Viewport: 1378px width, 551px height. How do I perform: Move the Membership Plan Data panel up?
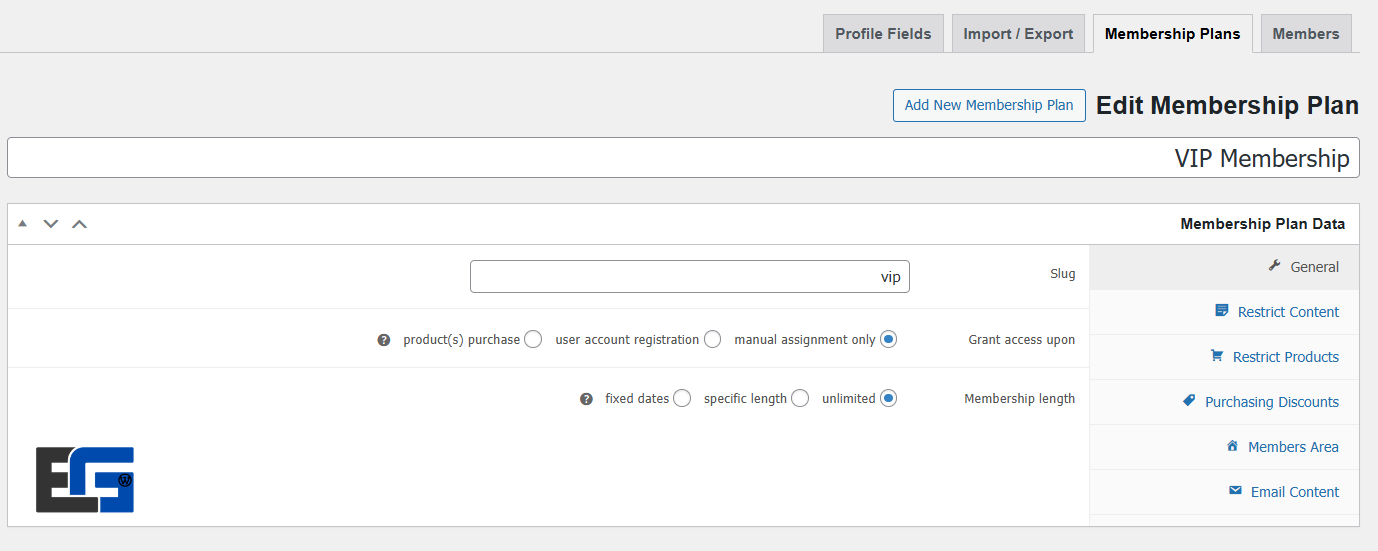pos(79,224)
